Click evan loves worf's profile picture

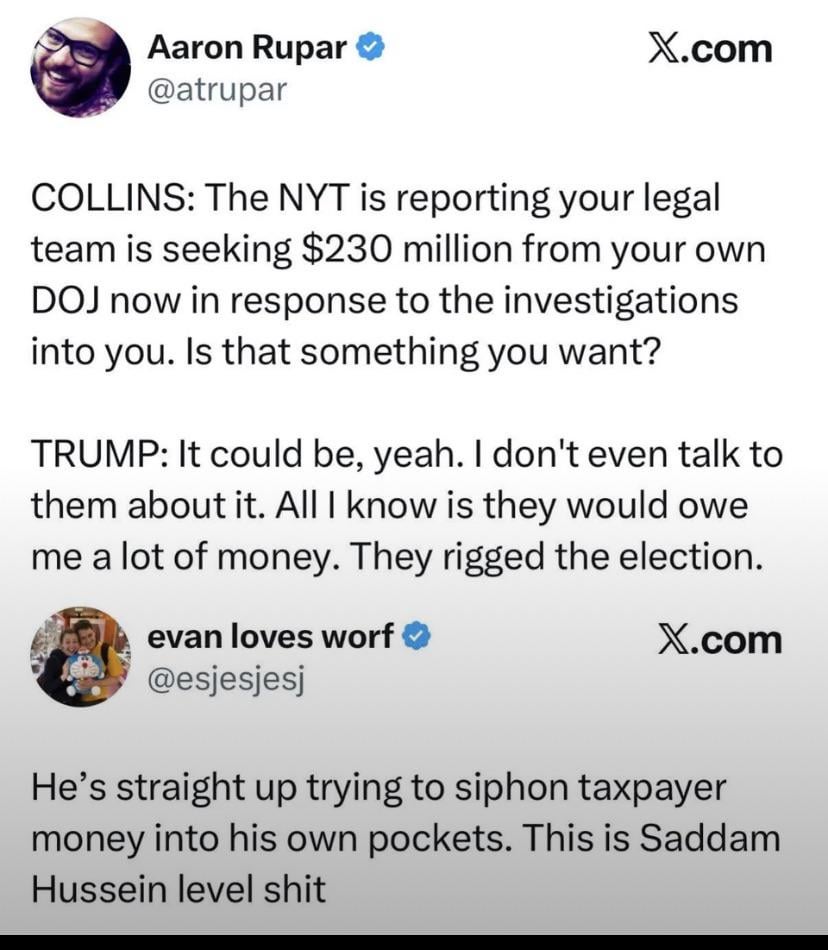(82, 656)
